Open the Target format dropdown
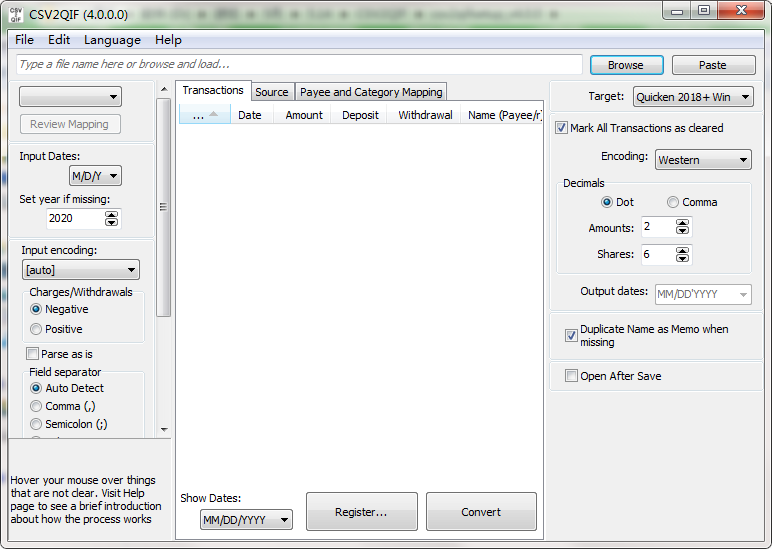Screen dimensions: 772x549 coord(693,97)
